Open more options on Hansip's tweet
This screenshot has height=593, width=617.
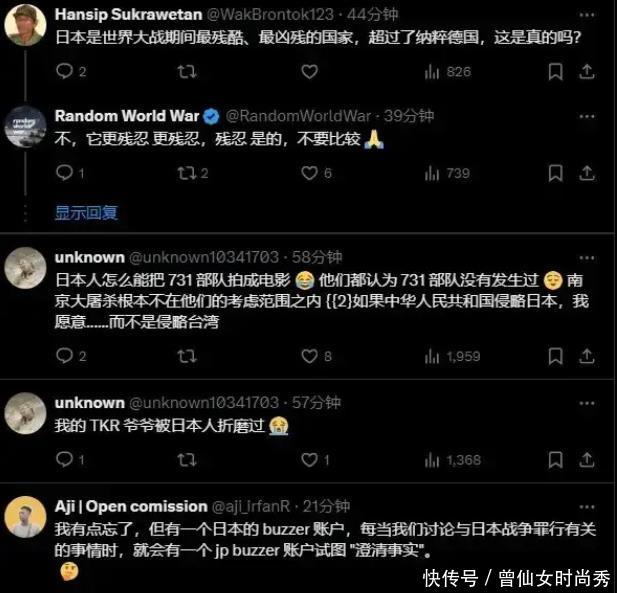tap(587, 15)
